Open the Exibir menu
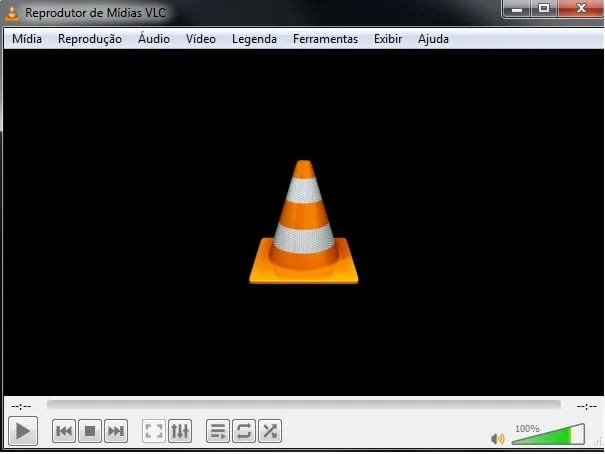This screenshot has height=454, width=605. click(x=388, y=39)
